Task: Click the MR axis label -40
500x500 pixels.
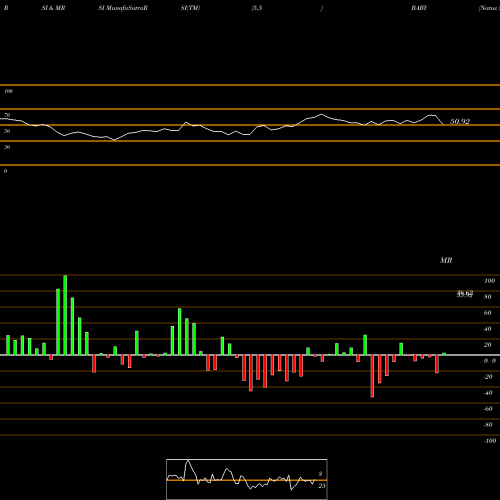Action: click(x=488, y=393)
